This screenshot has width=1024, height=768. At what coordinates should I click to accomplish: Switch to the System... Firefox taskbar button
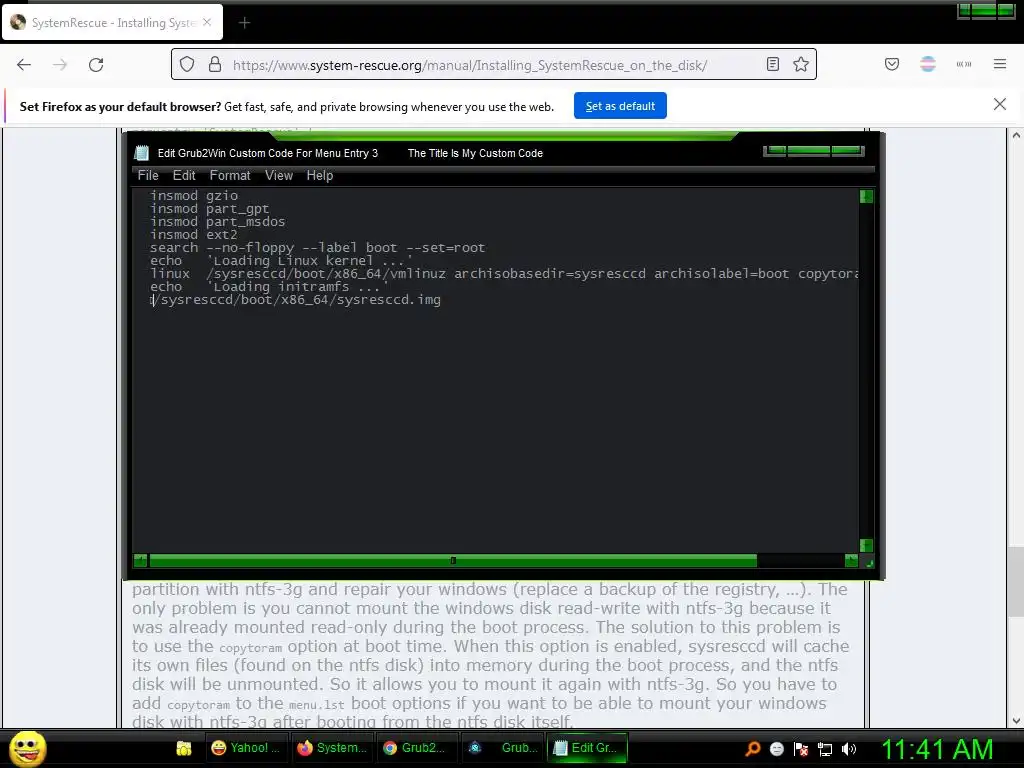tap(332, 748)
